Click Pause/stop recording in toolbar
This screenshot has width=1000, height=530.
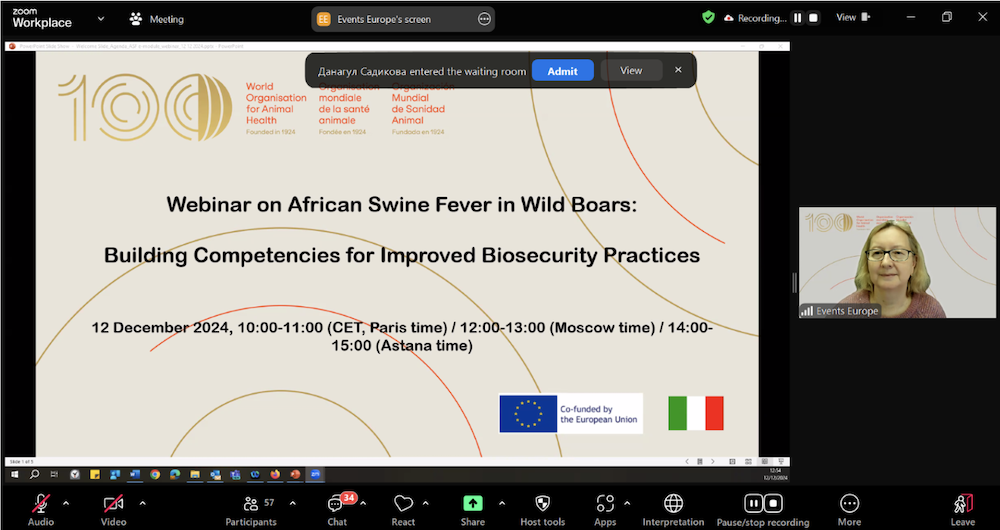[x=762, y=503]
